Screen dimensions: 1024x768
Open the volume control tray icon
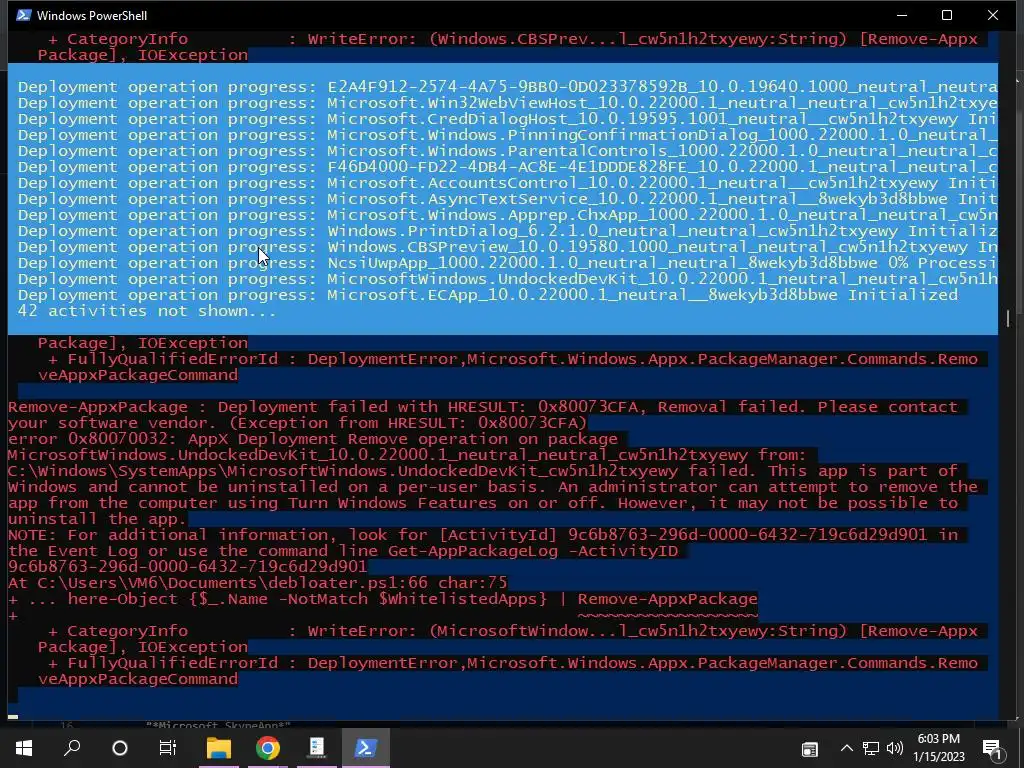[895, 748]
